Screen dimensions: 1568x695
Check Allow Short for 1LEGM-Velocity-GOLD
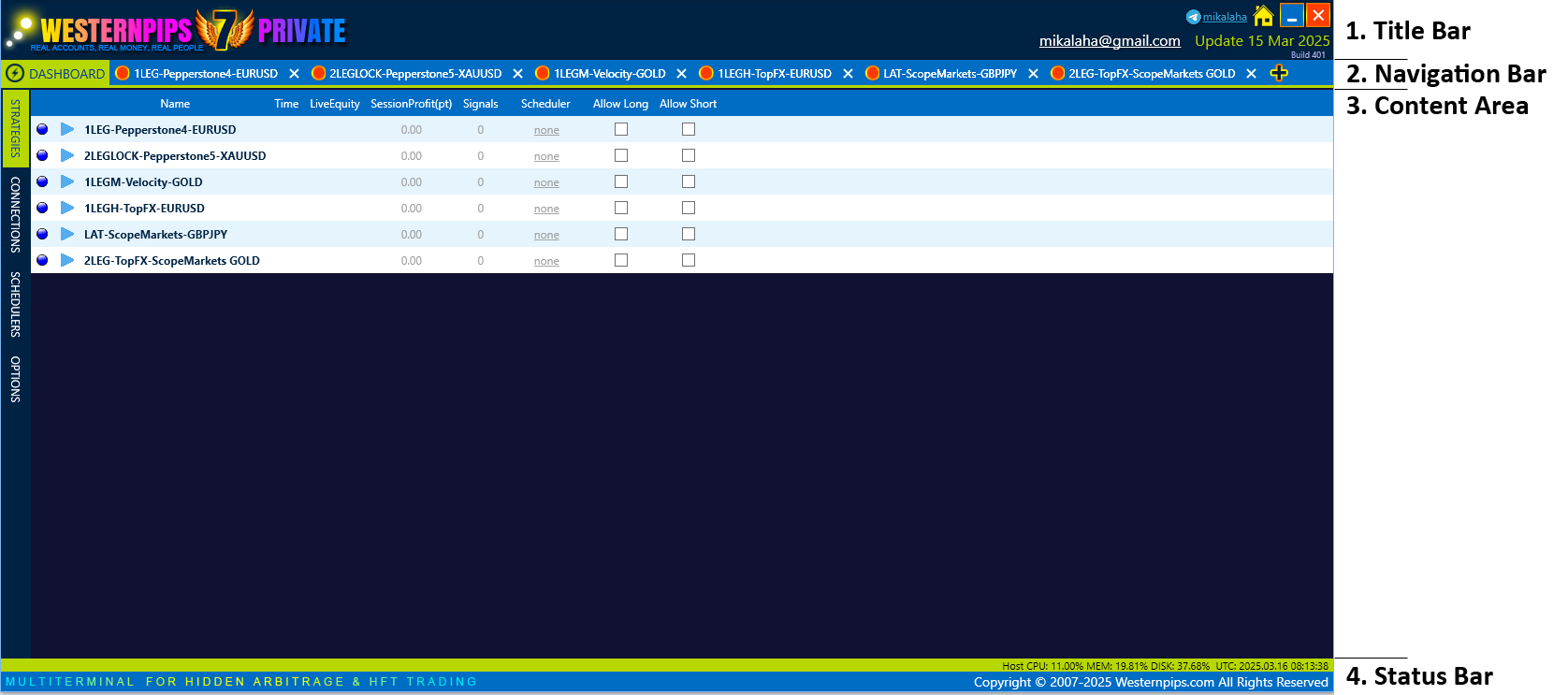[689, 181]
